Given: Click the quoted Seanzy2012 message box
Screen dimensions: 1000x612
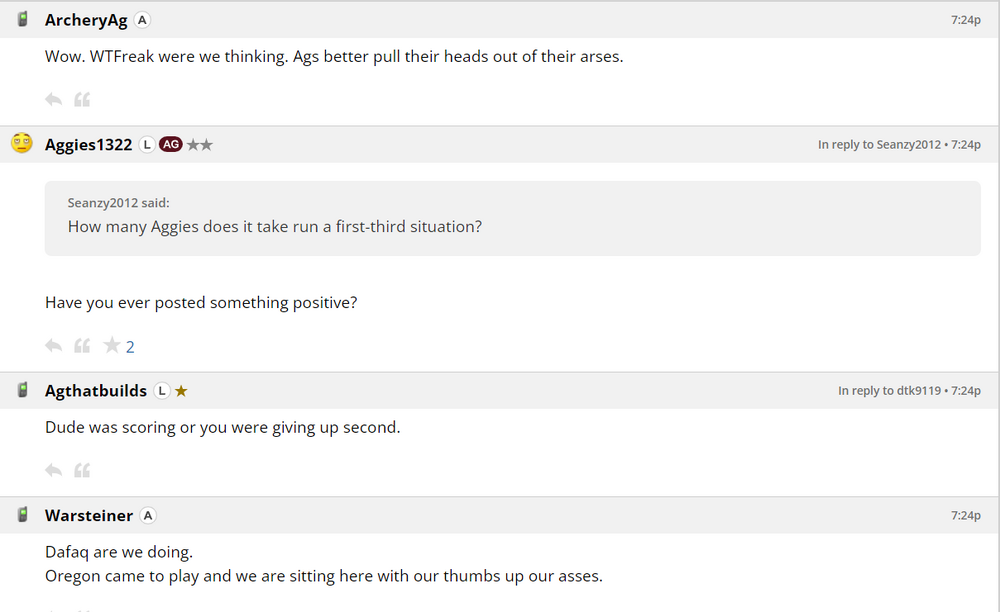Looking at the screenshot, I should pos(512,217).
